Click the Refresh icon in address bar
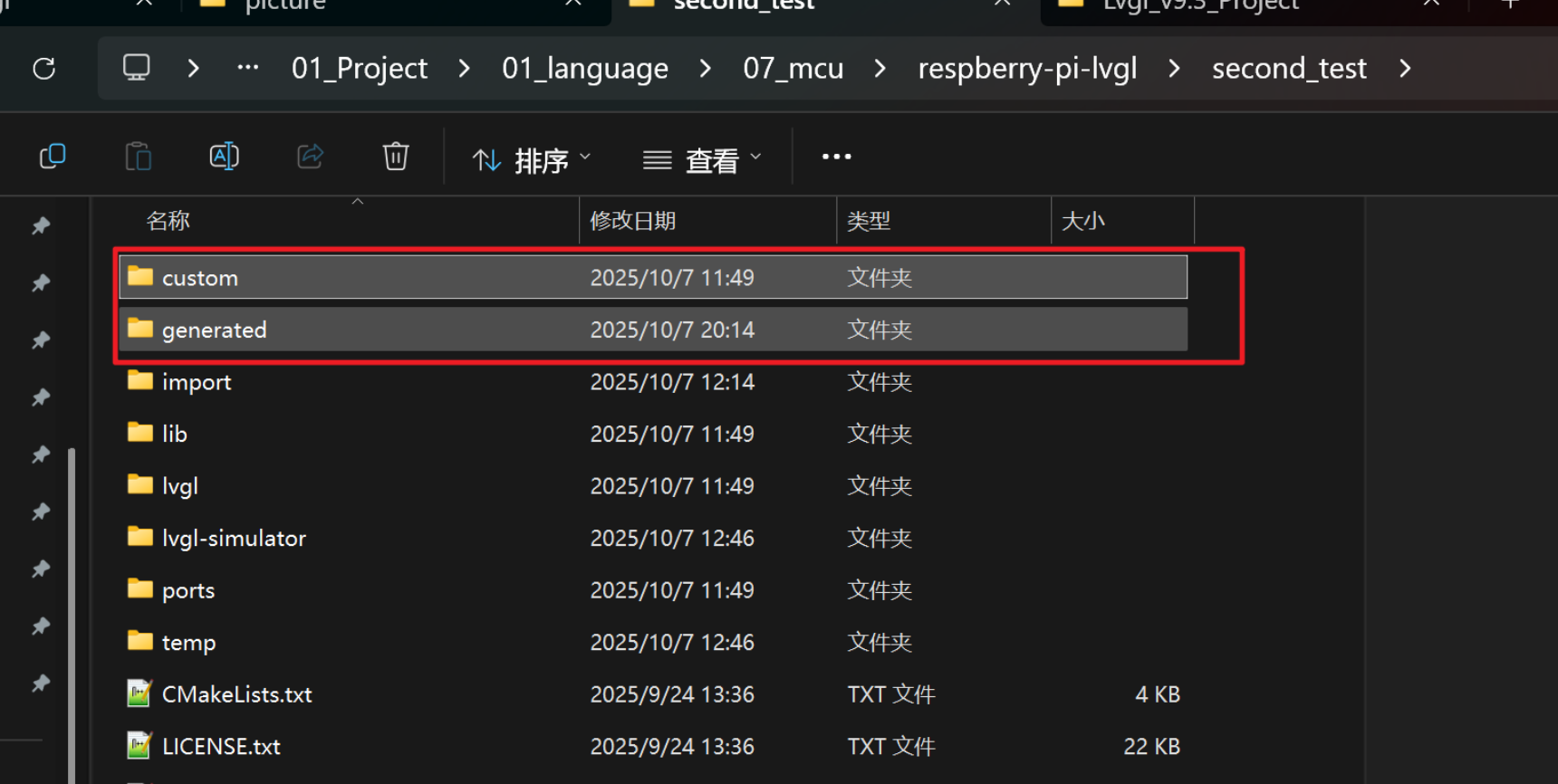The width and height of the screenshot is (1558, 784). click(x=43, y=69)
